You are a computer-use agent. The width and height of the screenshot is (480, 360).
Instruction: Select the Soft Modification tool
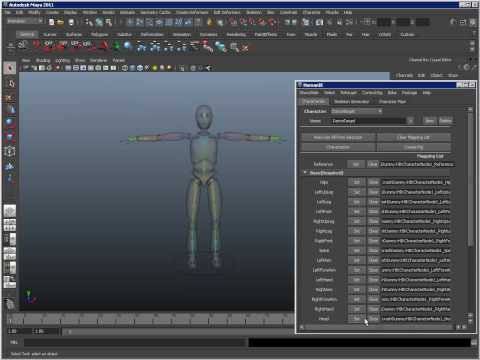pos(10,166)
